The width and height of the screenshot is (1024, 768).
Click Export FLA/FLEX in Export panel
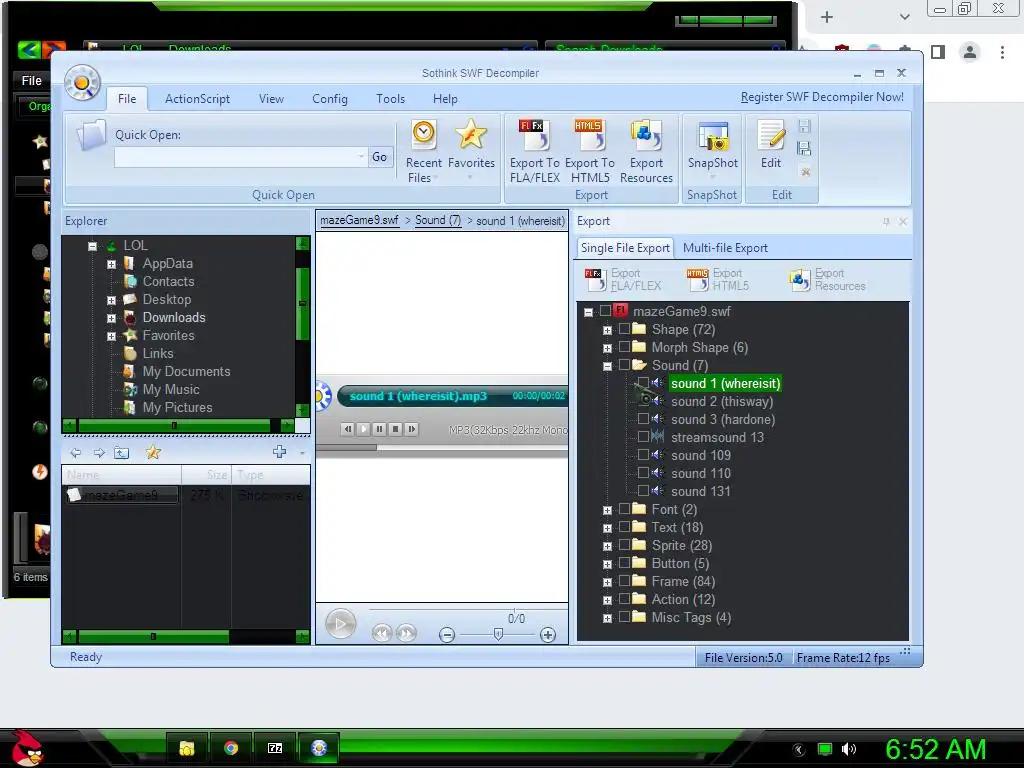623,280
